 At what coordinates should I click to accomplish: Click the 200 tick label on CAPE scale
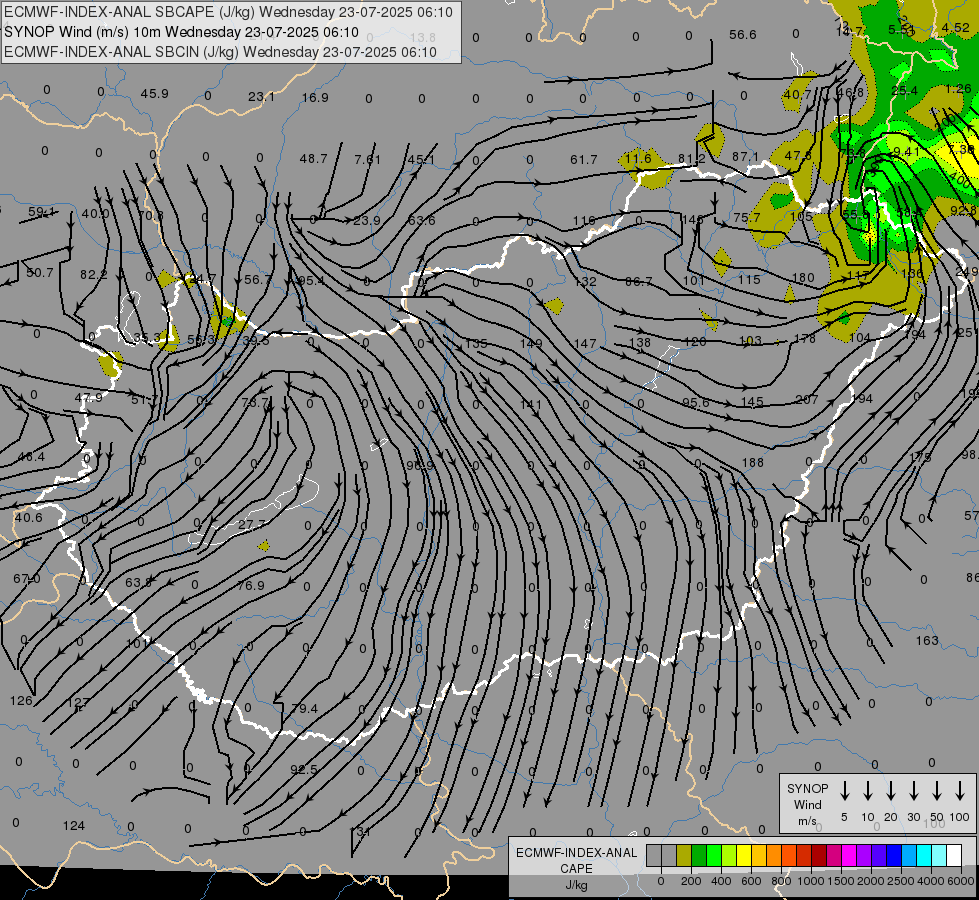click(691, 881)
